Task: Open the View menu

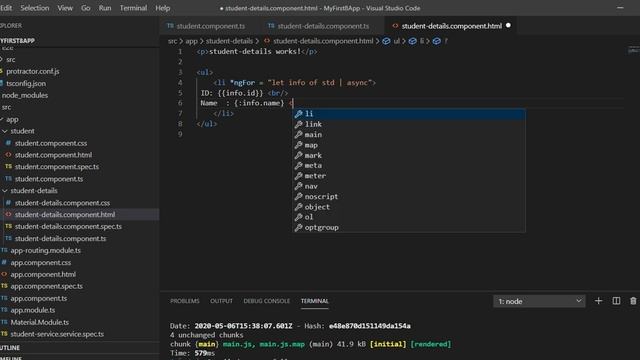Action: [65, 8]
